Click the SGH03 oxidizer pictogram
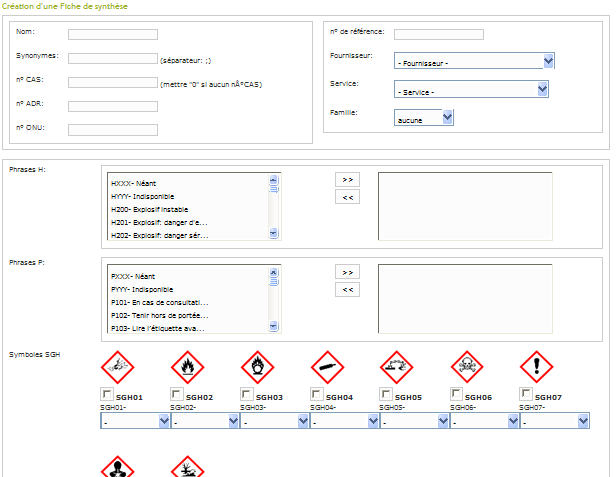The height and width of the screenshot is (477, 616). pos(257,367)
